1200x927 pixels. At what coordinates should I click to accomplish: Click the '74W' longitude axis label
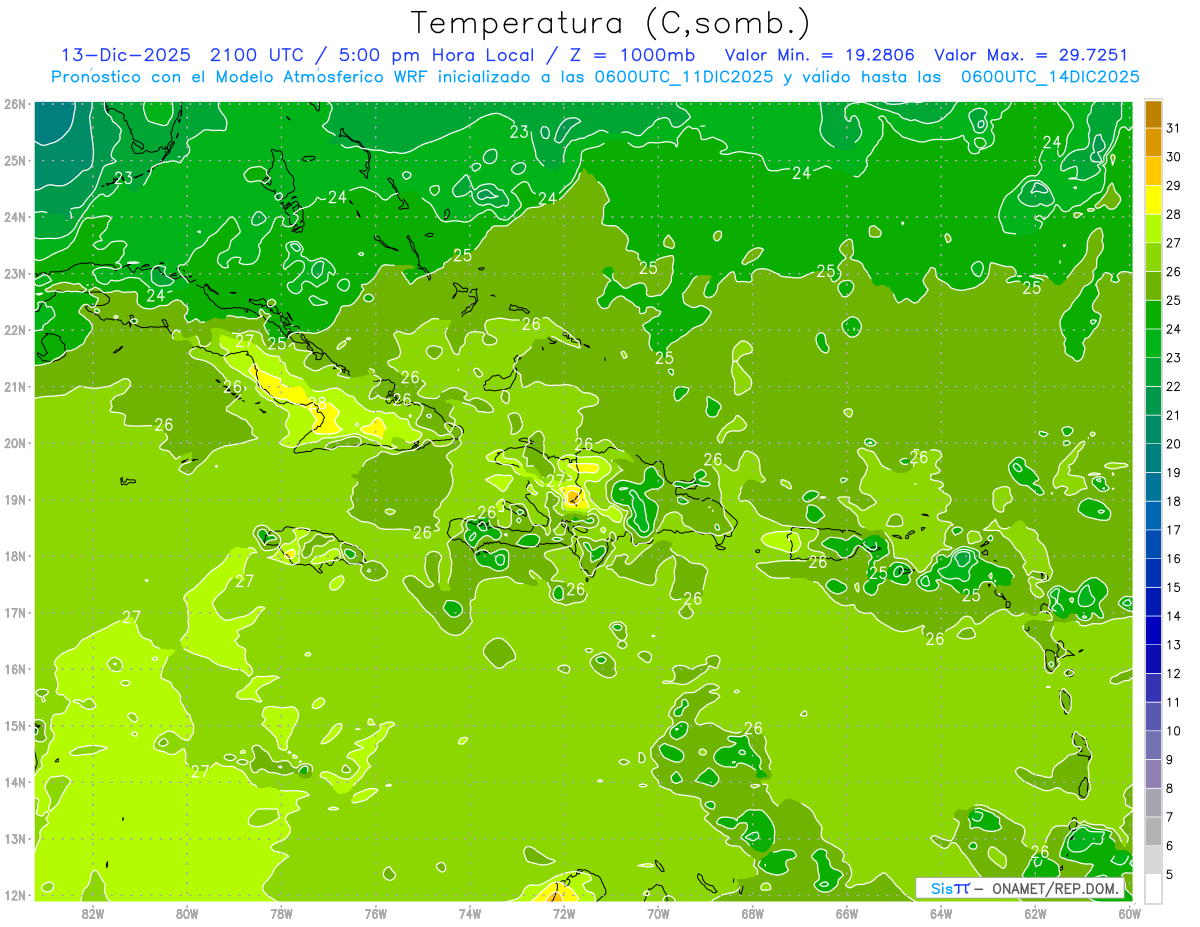(470, 914)
